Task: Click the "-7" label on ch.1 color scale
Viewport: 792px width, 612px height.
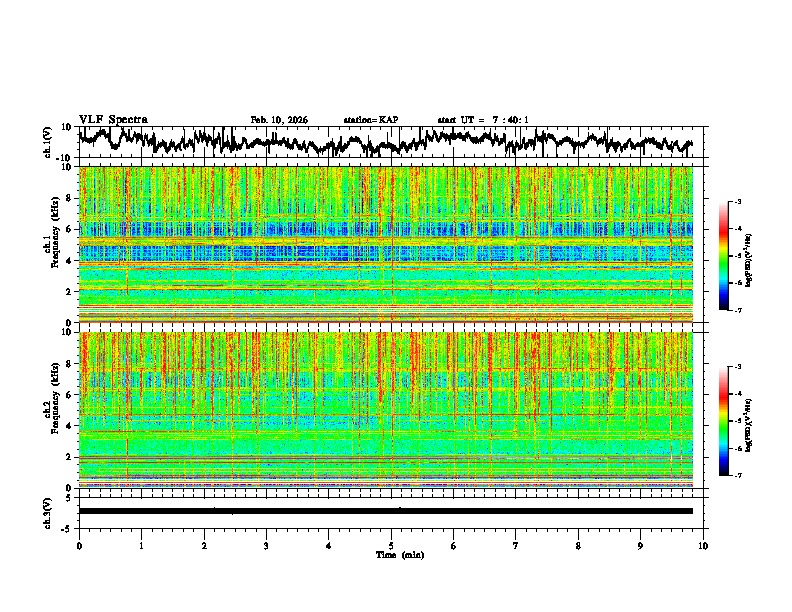Action: [738, 310]
